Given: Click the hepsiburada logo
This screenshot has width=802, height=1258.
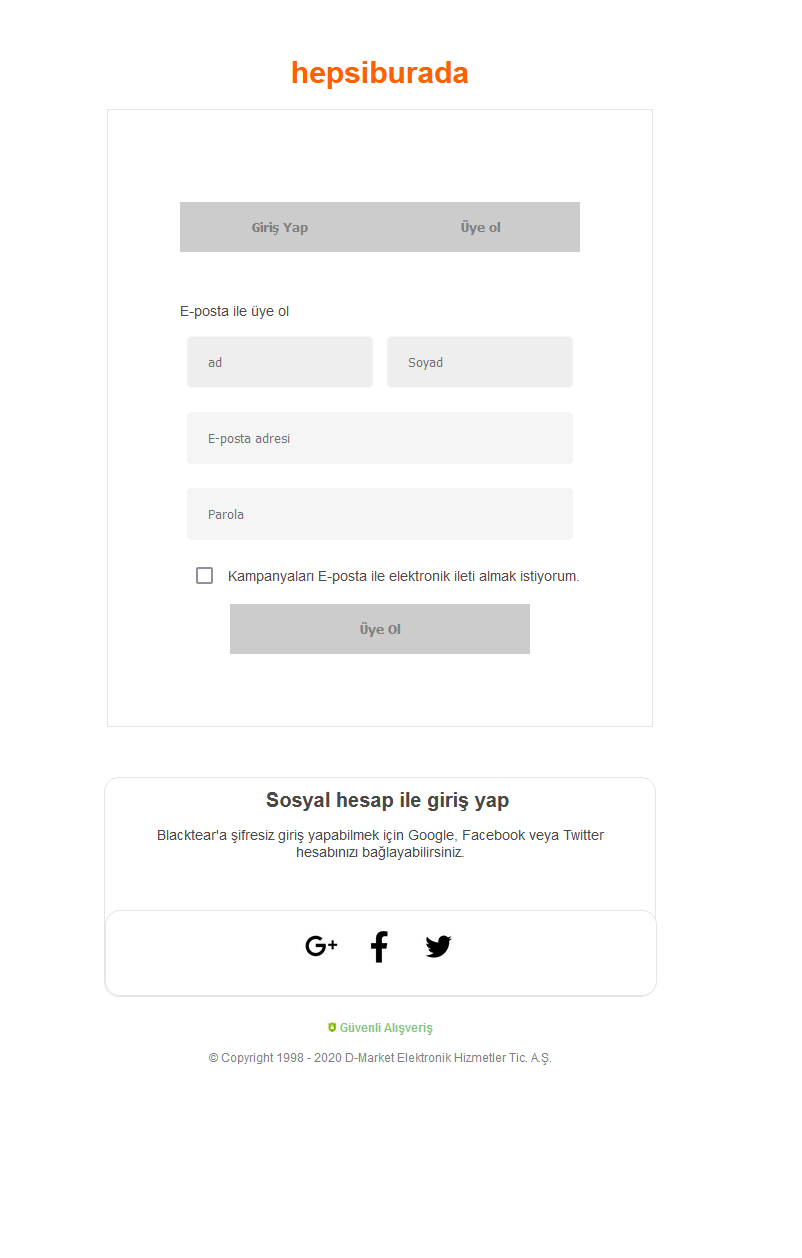Looking at the screenshot, I should pos(380,71).
